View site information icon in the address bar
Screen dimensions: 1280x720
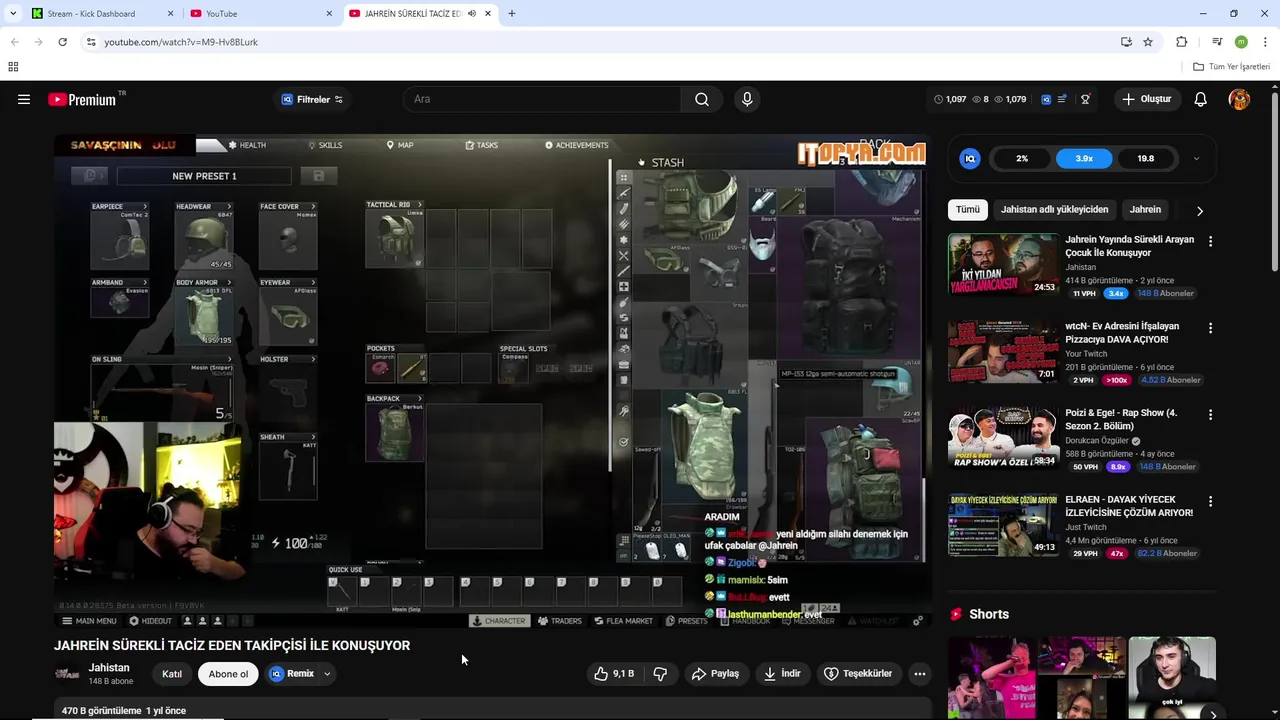coord(91,42)
